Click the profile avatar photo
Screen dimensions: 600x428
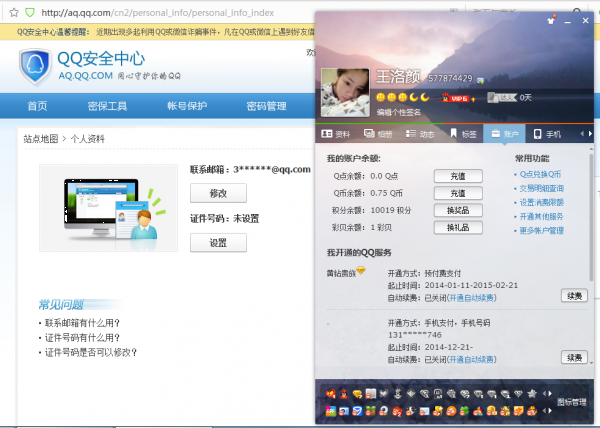(x=345, y=93)
